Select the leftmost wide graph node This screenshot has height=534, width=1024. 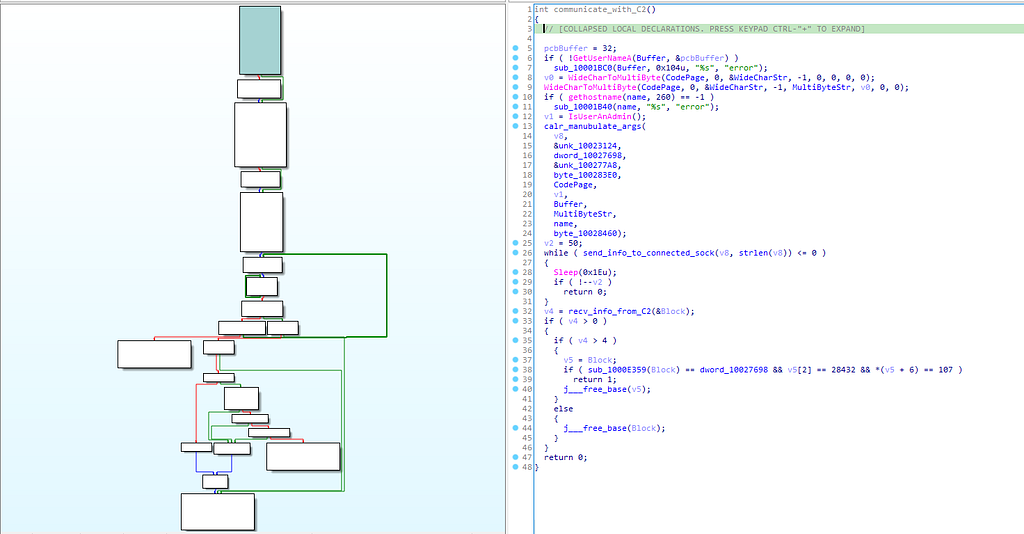tap(154, 354)
